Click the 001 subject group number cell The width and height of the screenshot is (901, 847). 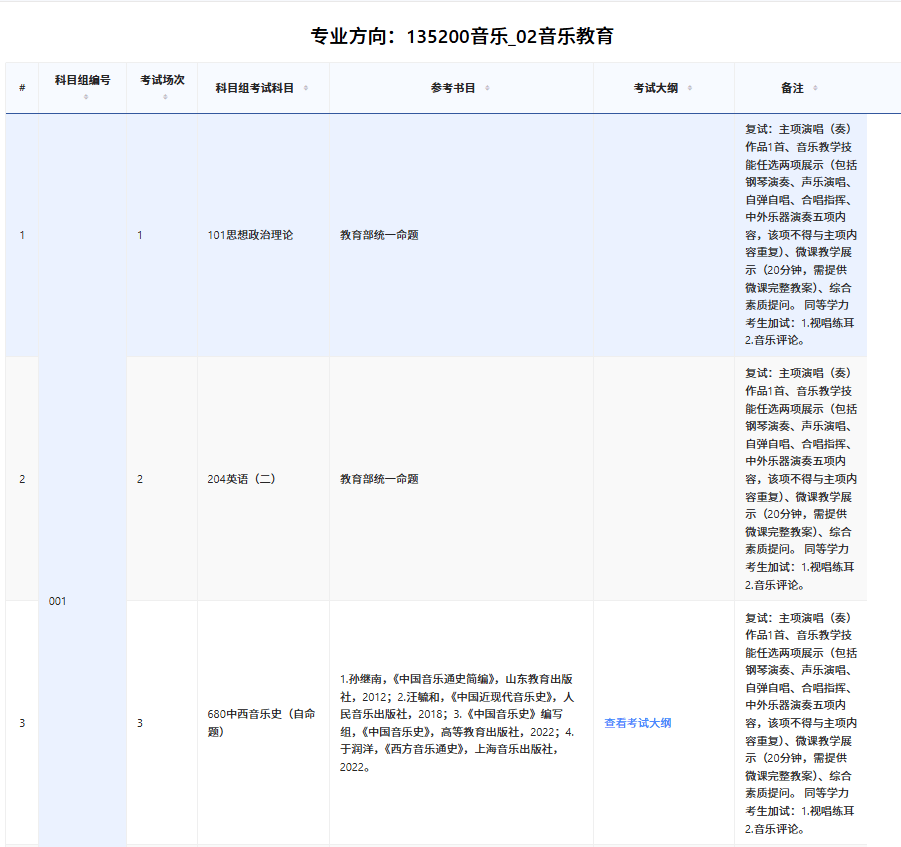[x=58, y=601]
